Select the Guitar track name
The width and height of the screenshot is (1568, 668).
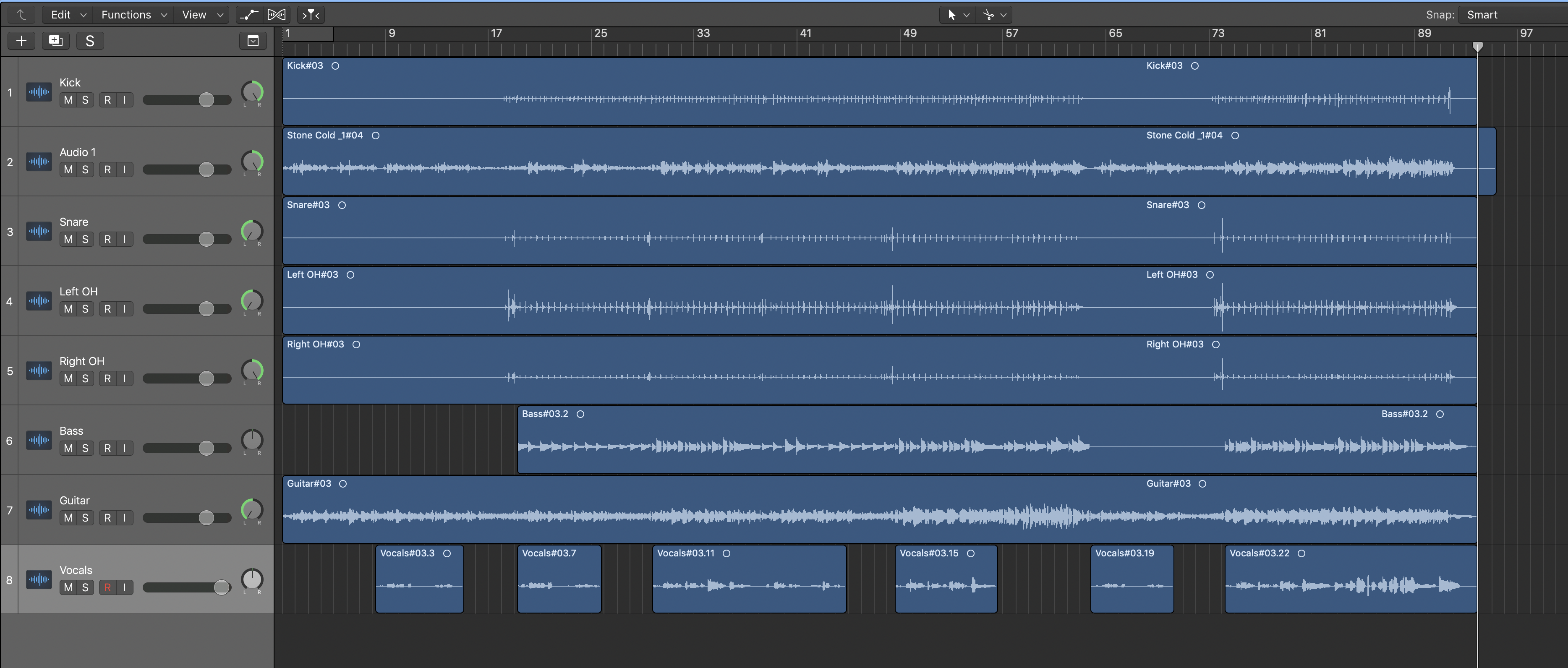[x=74, y=501]
